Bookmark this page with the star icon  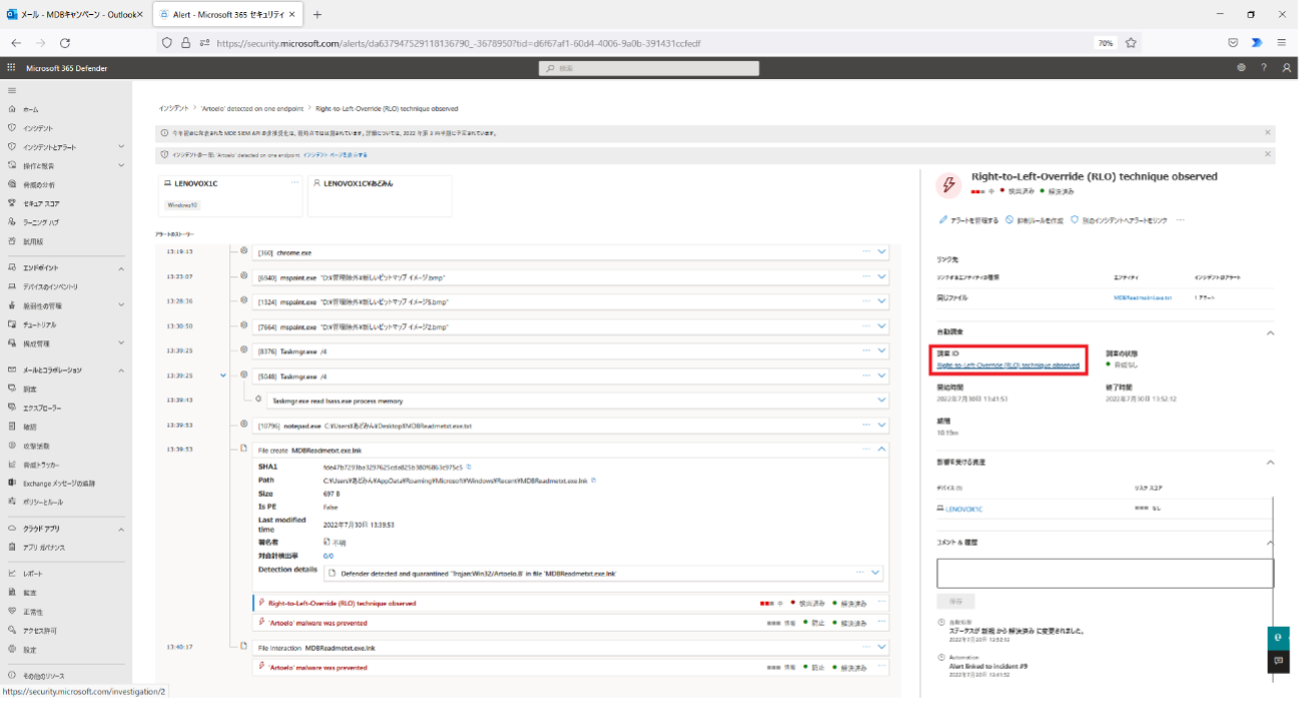coord(1131,43)
